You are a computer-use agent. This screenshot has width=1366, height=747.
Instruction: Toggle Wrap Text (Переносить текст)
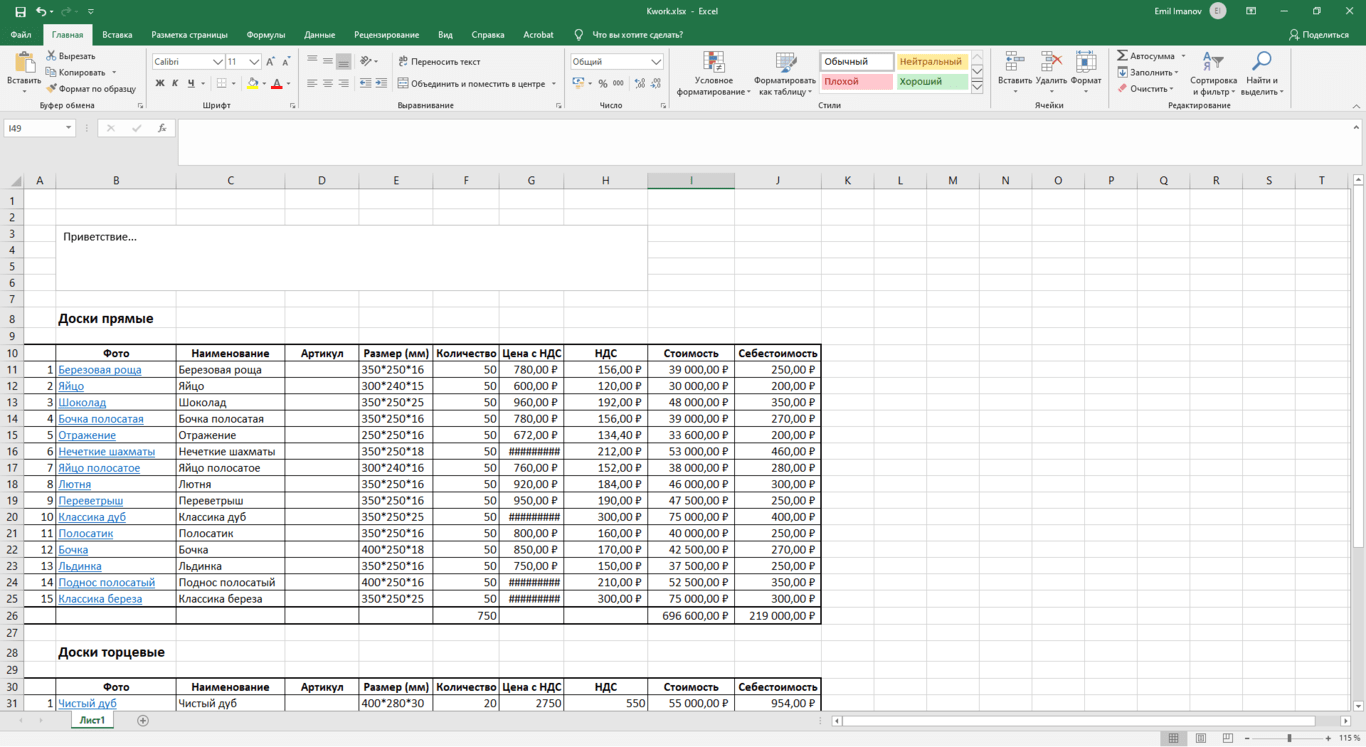click(438, 62)
